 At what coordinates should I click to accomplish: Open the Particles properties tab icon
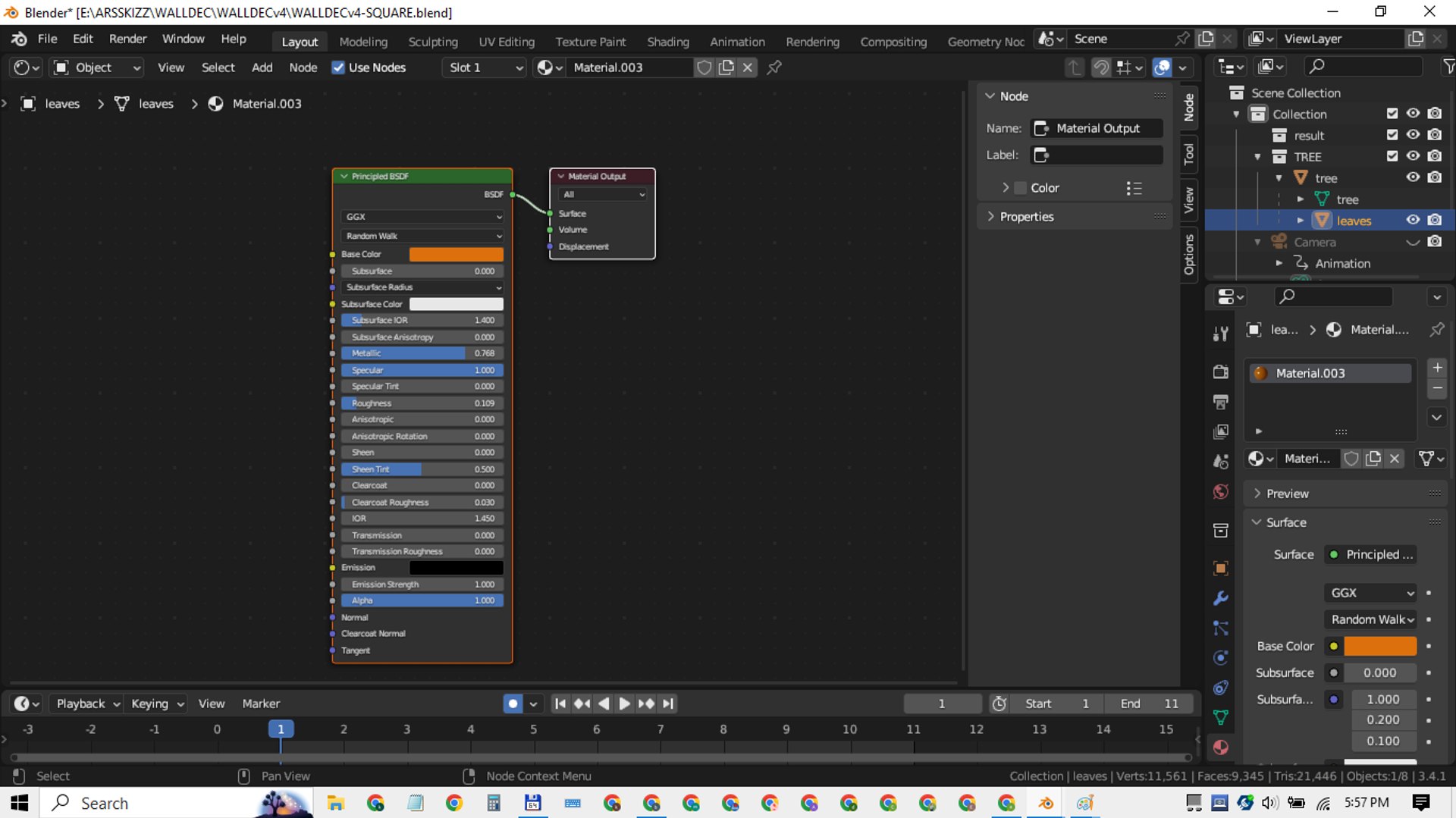[x=1220, y=628]
